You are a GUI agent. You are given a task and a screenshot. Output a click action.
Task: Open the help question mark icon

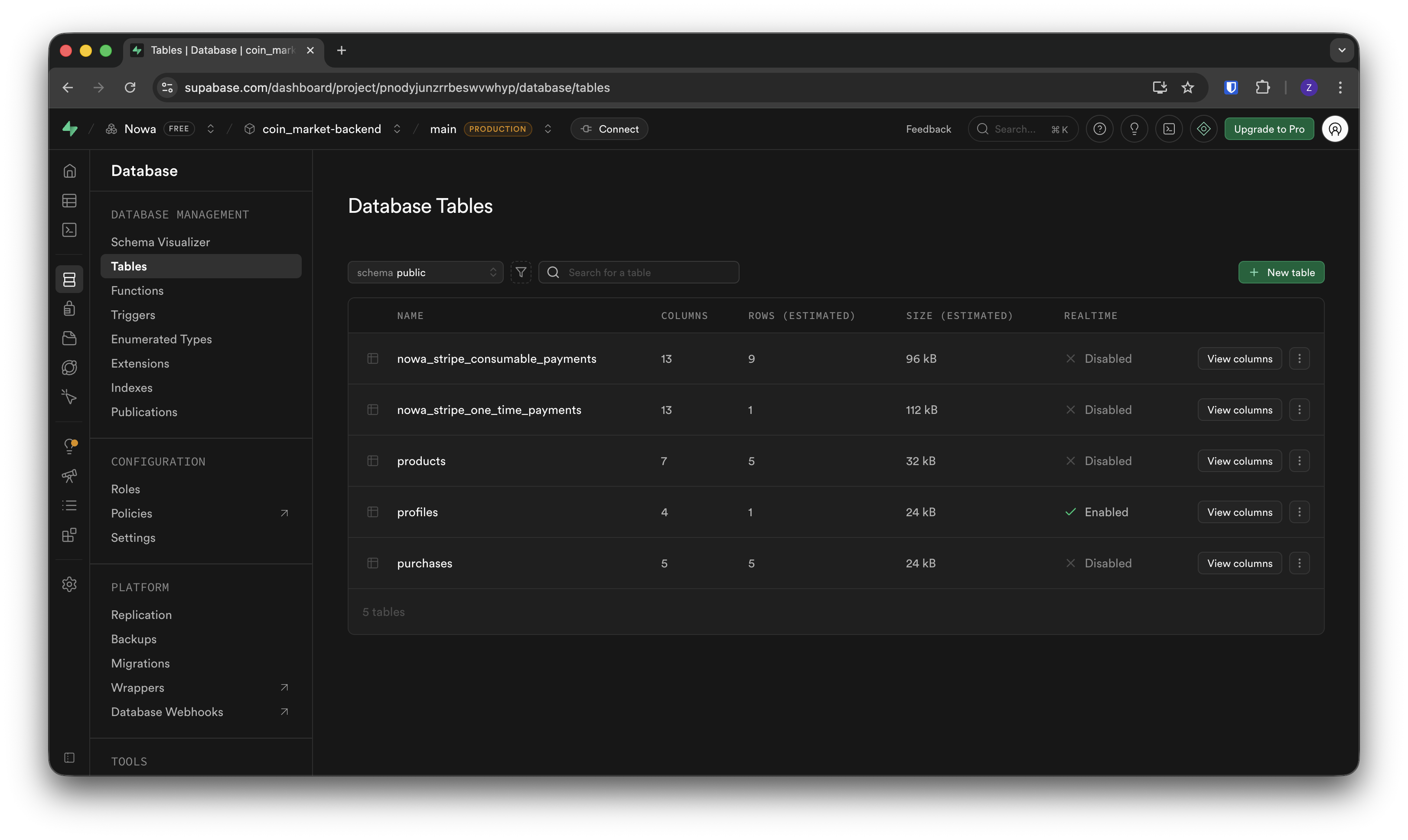click(x=1099, y=129)
